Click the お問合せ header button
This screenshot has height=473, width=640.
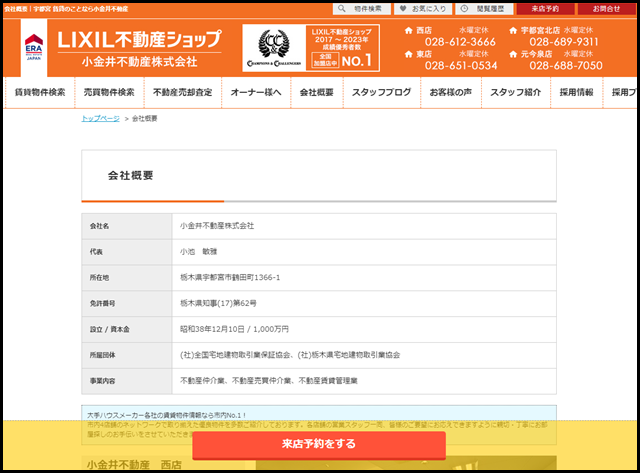pos(607,9)
